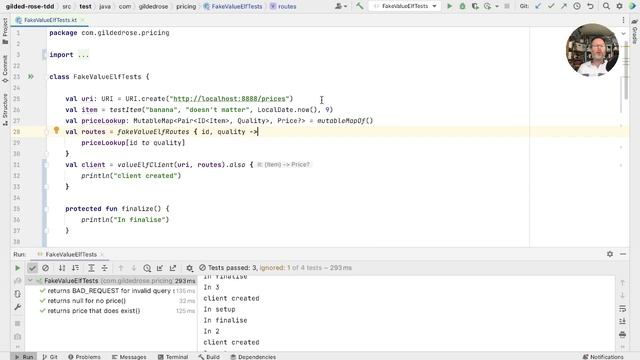Run FakeValueElfTests with the green play button
Viewport: 640px width, 360px height.
click(449, 6)
